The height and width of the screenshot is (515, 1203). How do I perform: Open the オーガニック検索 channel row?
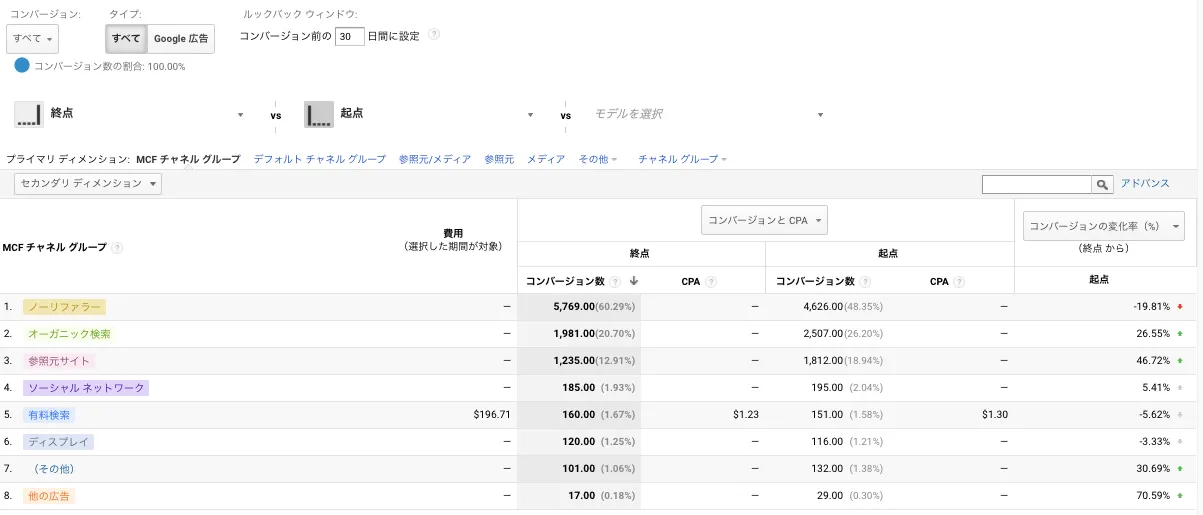69,334
